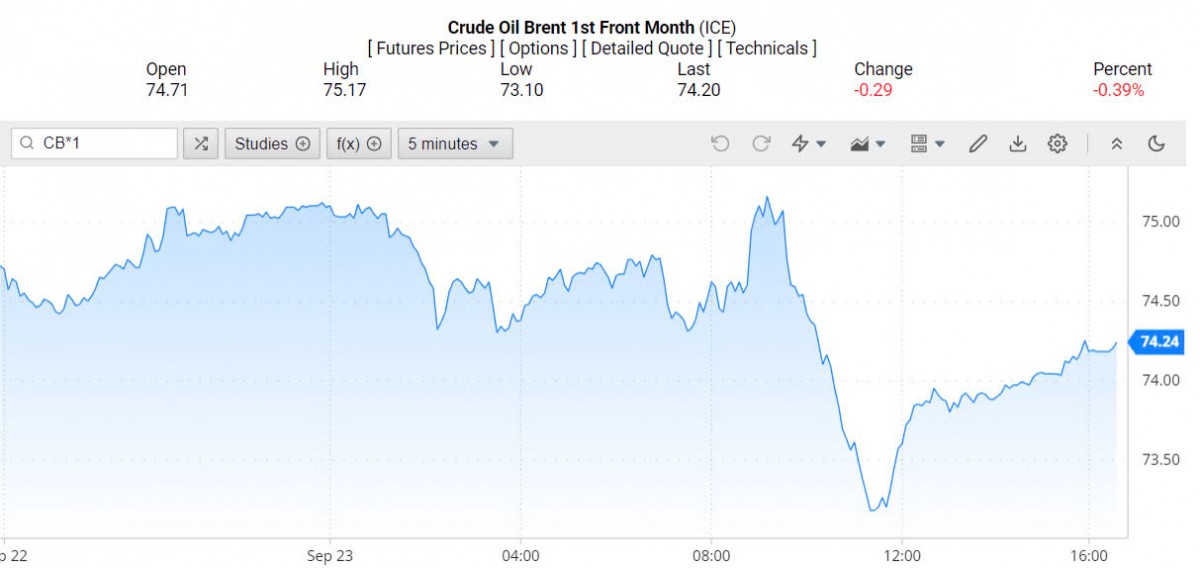
Task: Open the chart type dropdown
Action: [x=867, y=144]
